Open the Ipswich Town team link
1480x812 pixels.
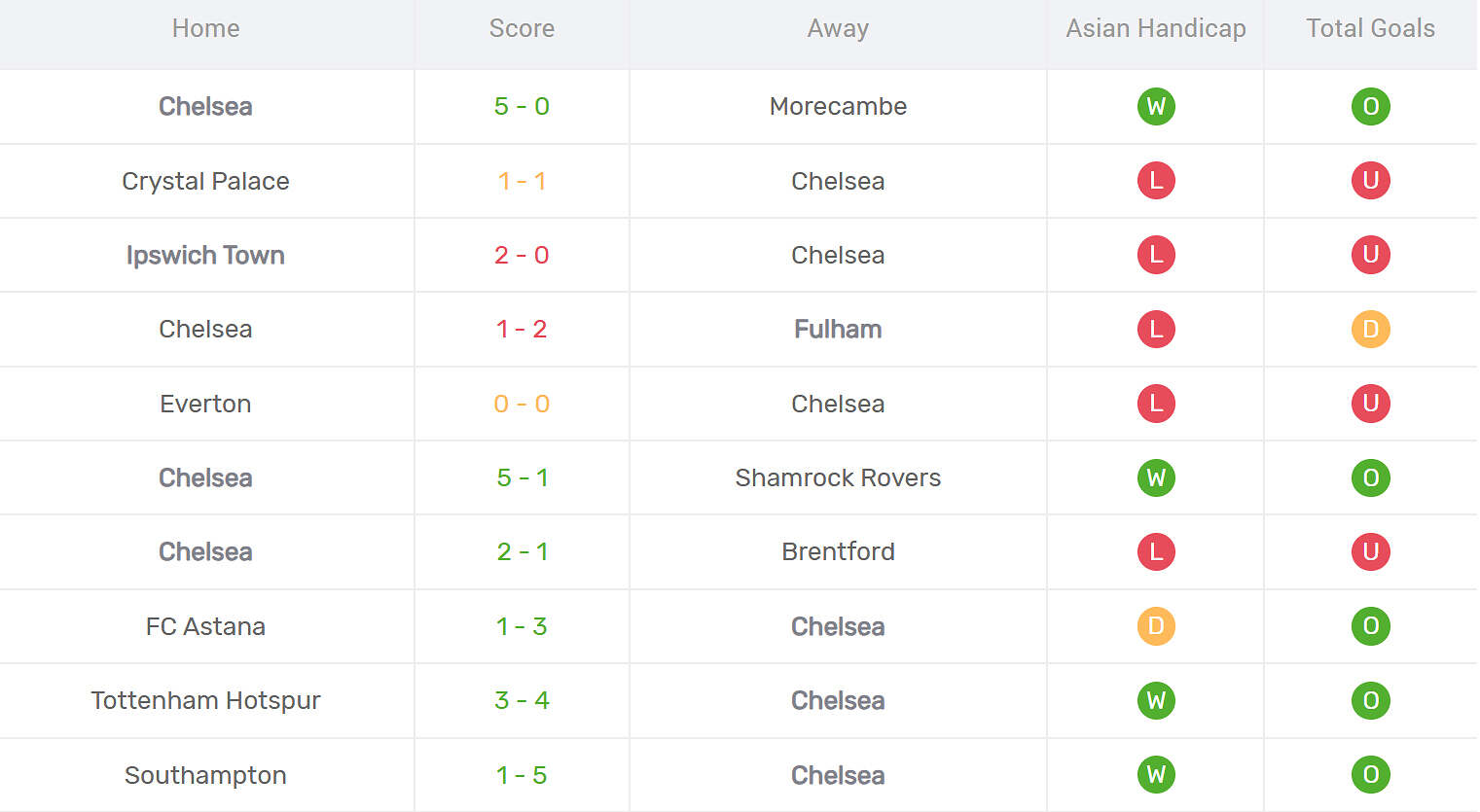tap(205, 255)
